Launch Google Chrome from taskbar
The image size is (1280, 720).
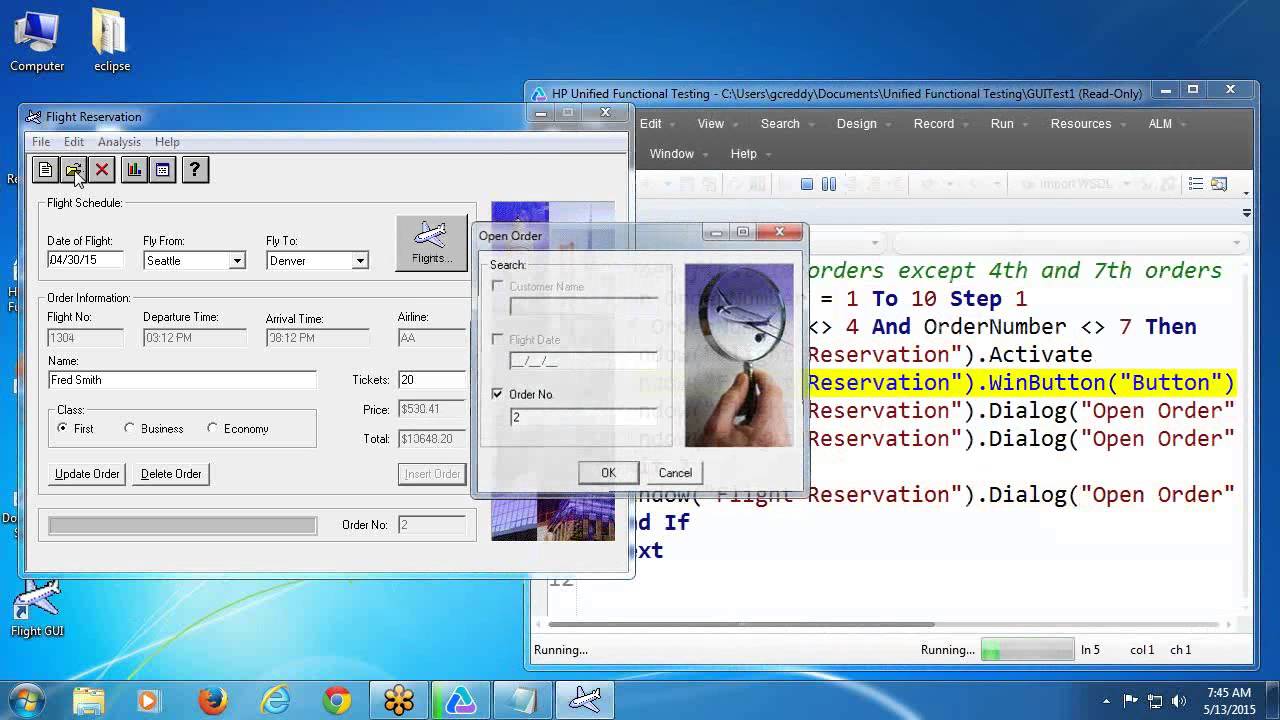tap(337, 700)
